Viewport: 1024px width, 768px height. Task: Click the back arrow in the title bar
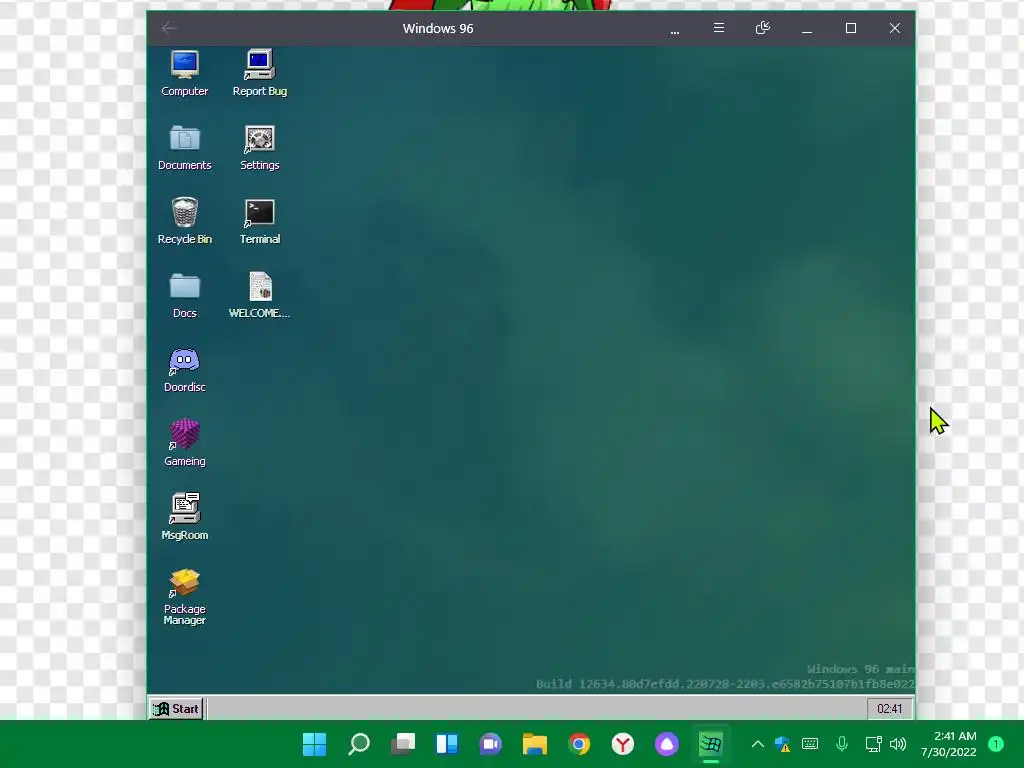pos(169,28)
